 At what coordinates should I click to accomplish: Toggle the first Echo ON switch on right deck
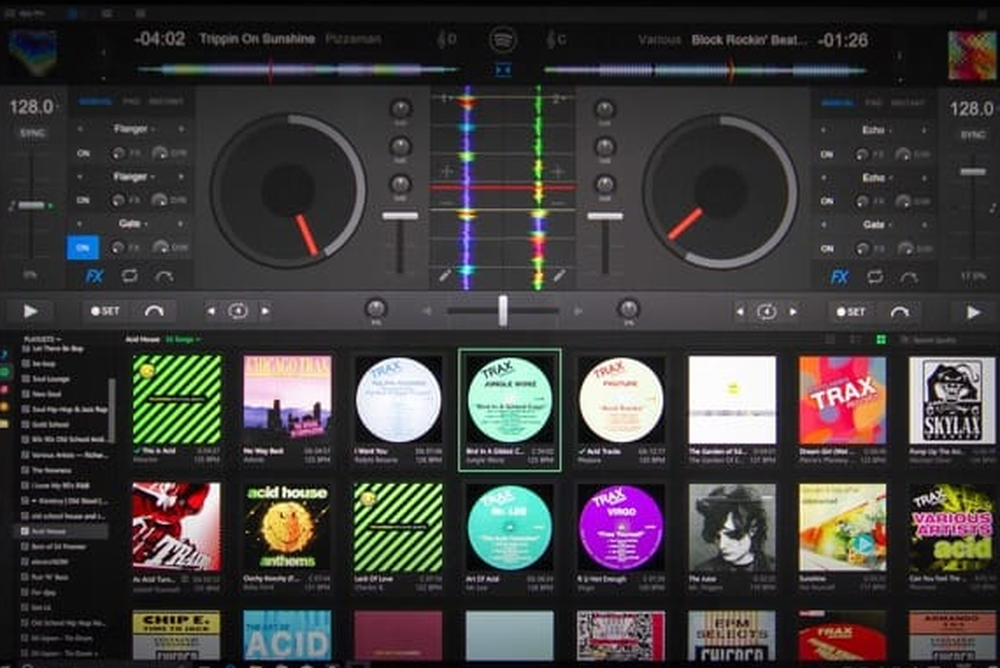827,154
